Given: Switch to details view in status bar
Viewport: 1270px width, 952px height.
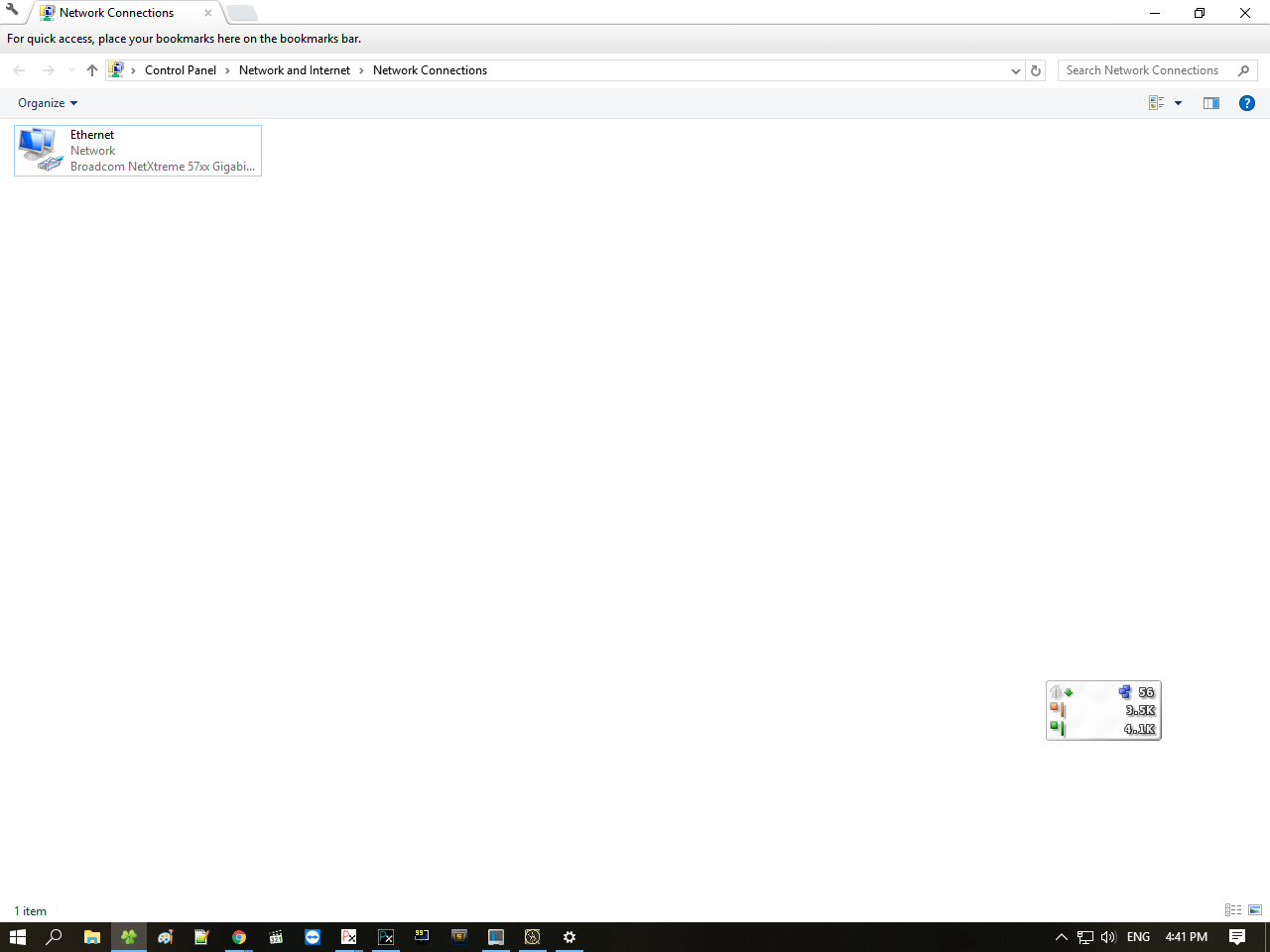Looking at the screenshot, I should click(1233, 910).
